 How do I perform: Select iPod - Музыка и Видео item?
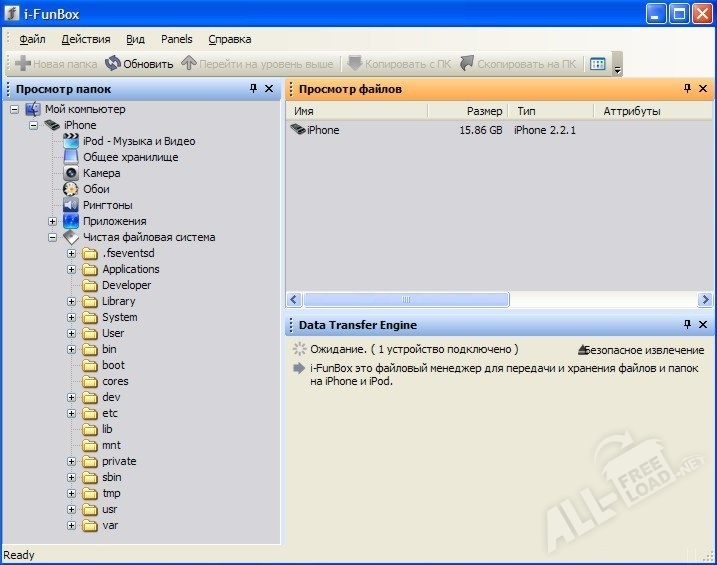coord(138,141)
